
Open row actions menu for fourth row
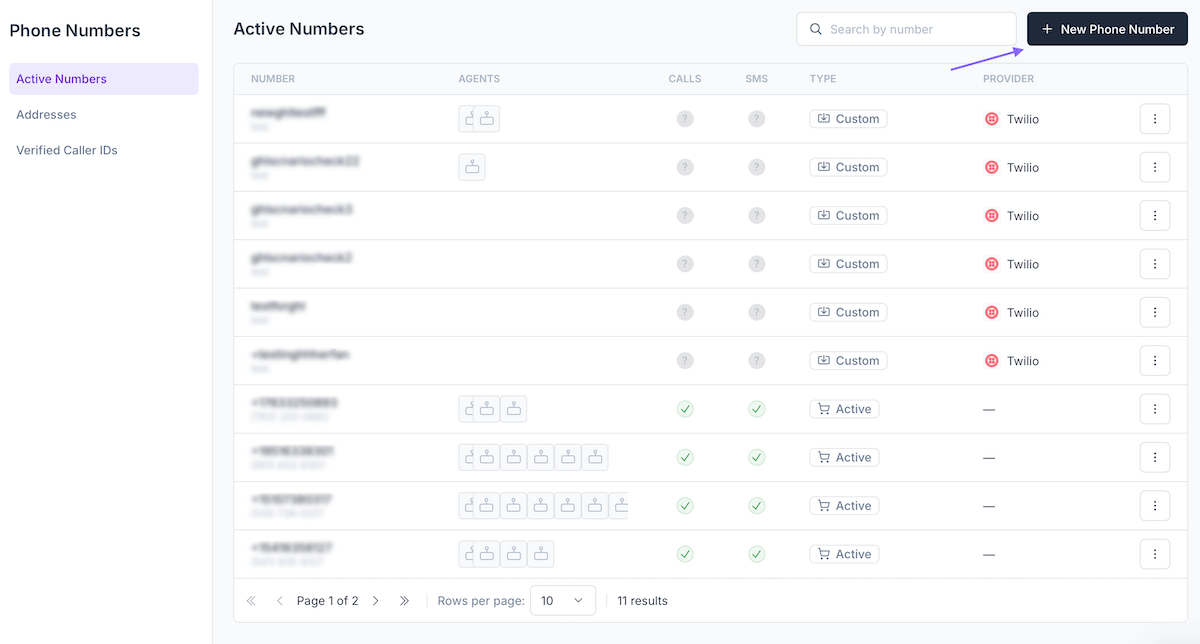[1154, 264]
